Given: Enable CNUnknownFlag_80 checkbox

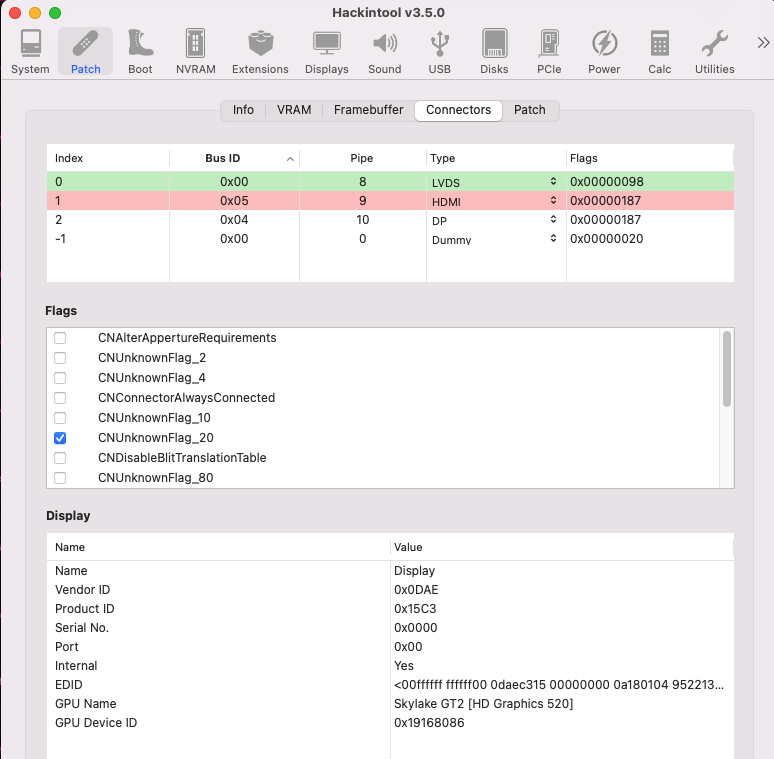Looking at the screenshot, I should (60, 478).
